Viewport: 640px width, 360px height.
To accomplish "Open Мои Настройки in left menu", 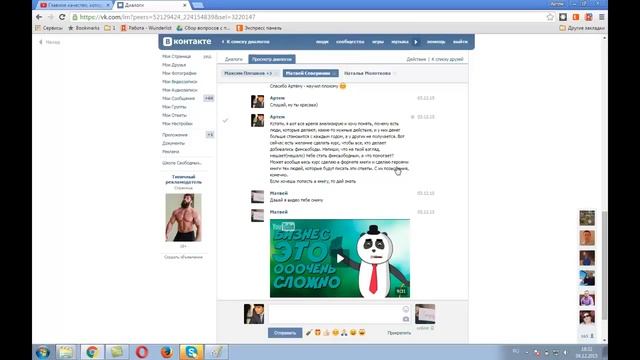I will [x=177, y=124].
